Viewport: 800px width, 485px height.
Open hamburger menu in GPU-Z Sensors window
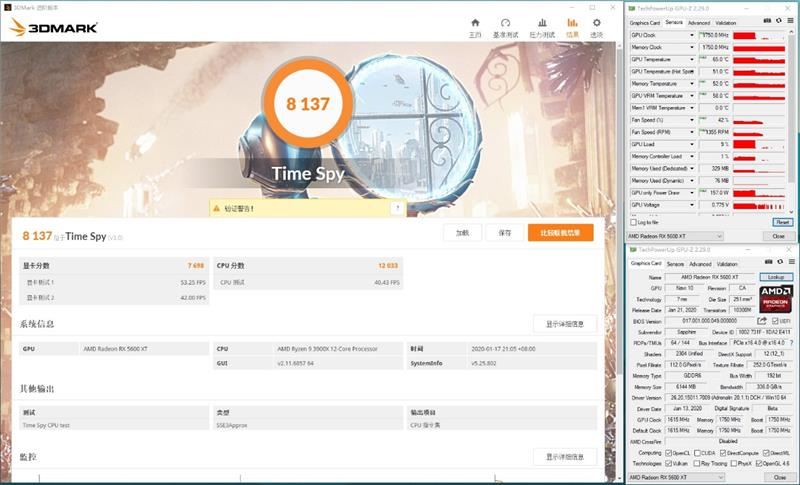point(790,21)
